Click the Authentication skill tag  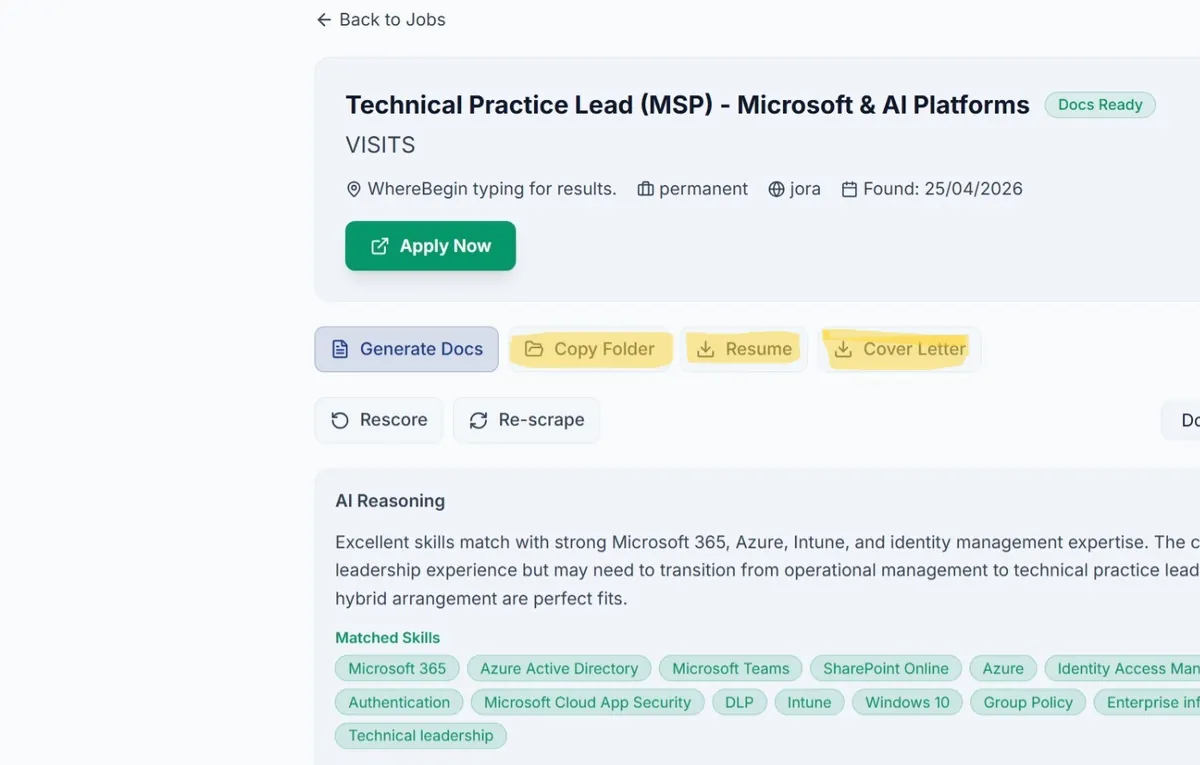pos(399,702)
